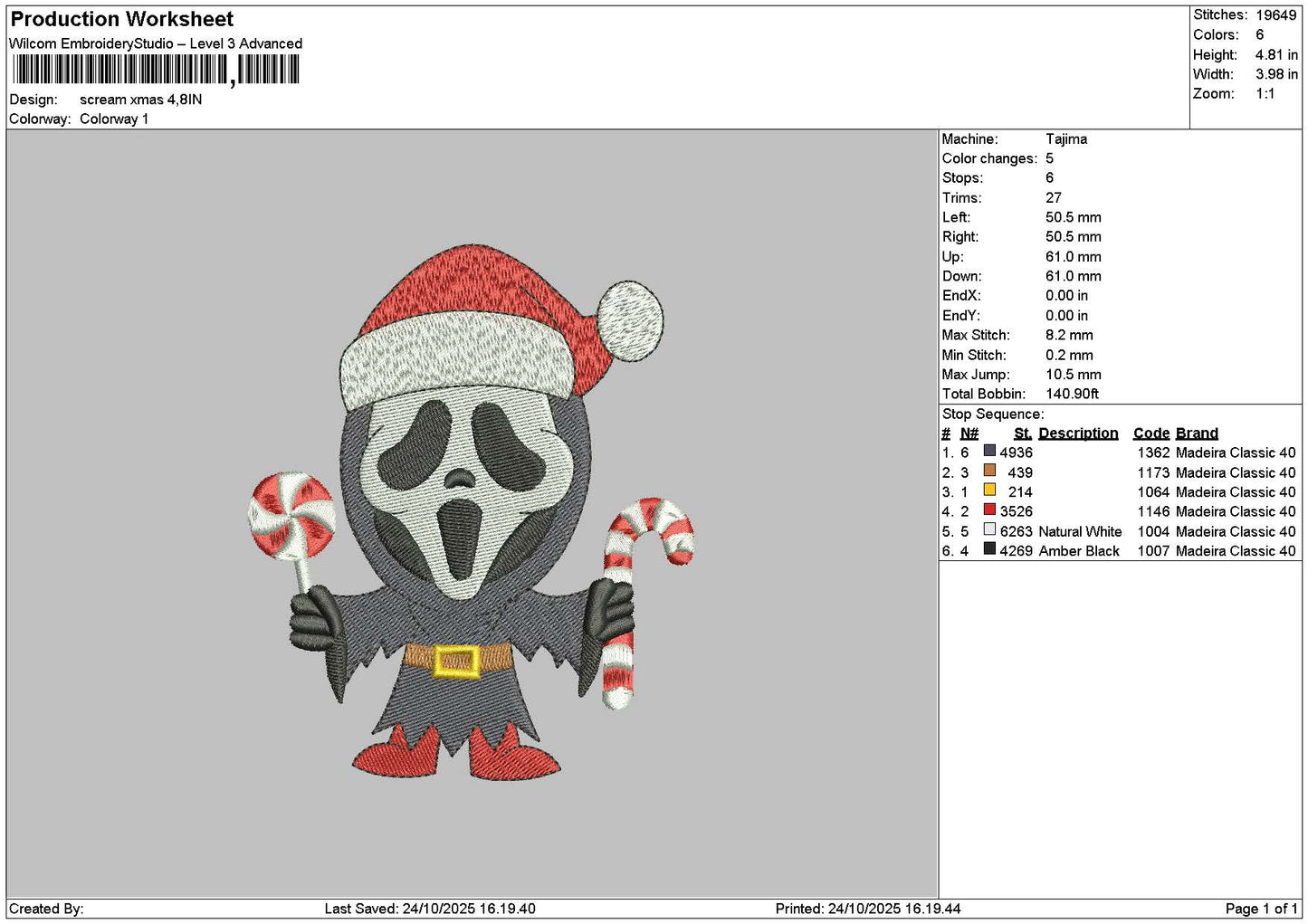Click the 'Stop Sequence:' heading
1308x924 pixels.
(x=993, y=414)
